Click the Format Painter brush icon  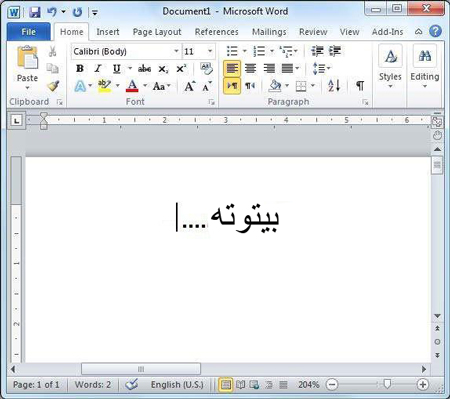point(53,86)
